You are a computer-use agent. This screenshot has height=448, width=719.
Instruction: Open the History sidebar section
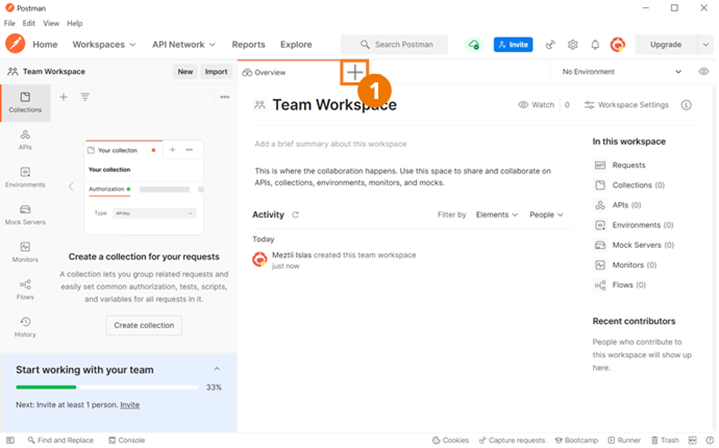pos(25,327)
